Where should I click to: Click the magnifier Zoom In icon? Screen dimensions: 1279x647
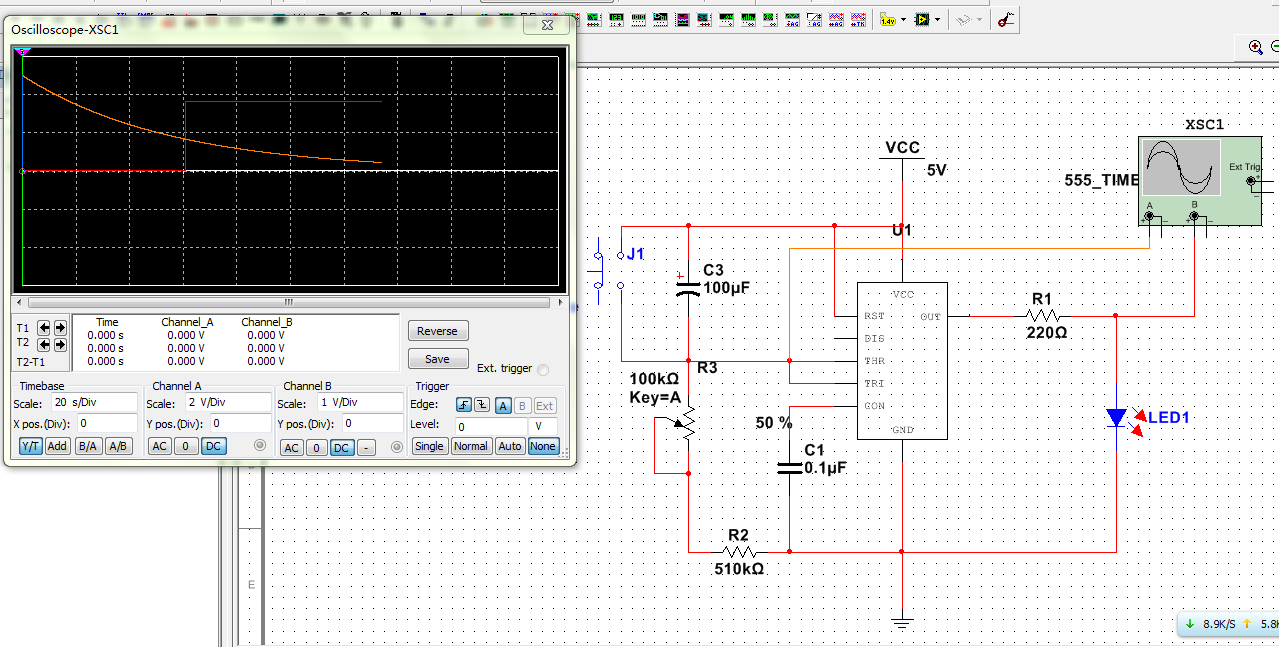pyautogui.click(x=1256, y=46)
